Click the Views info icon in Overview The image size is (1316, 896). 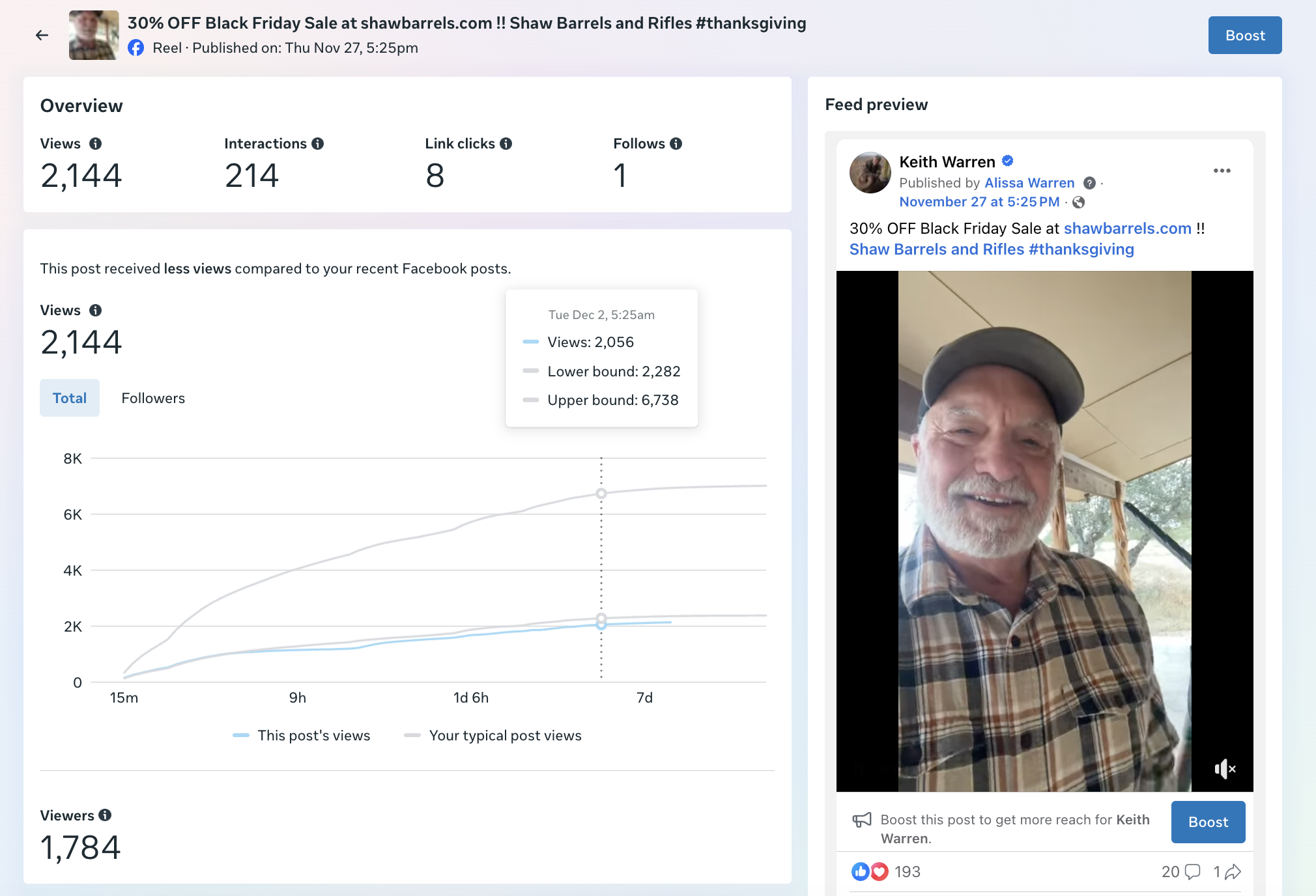tap(95, 144)
